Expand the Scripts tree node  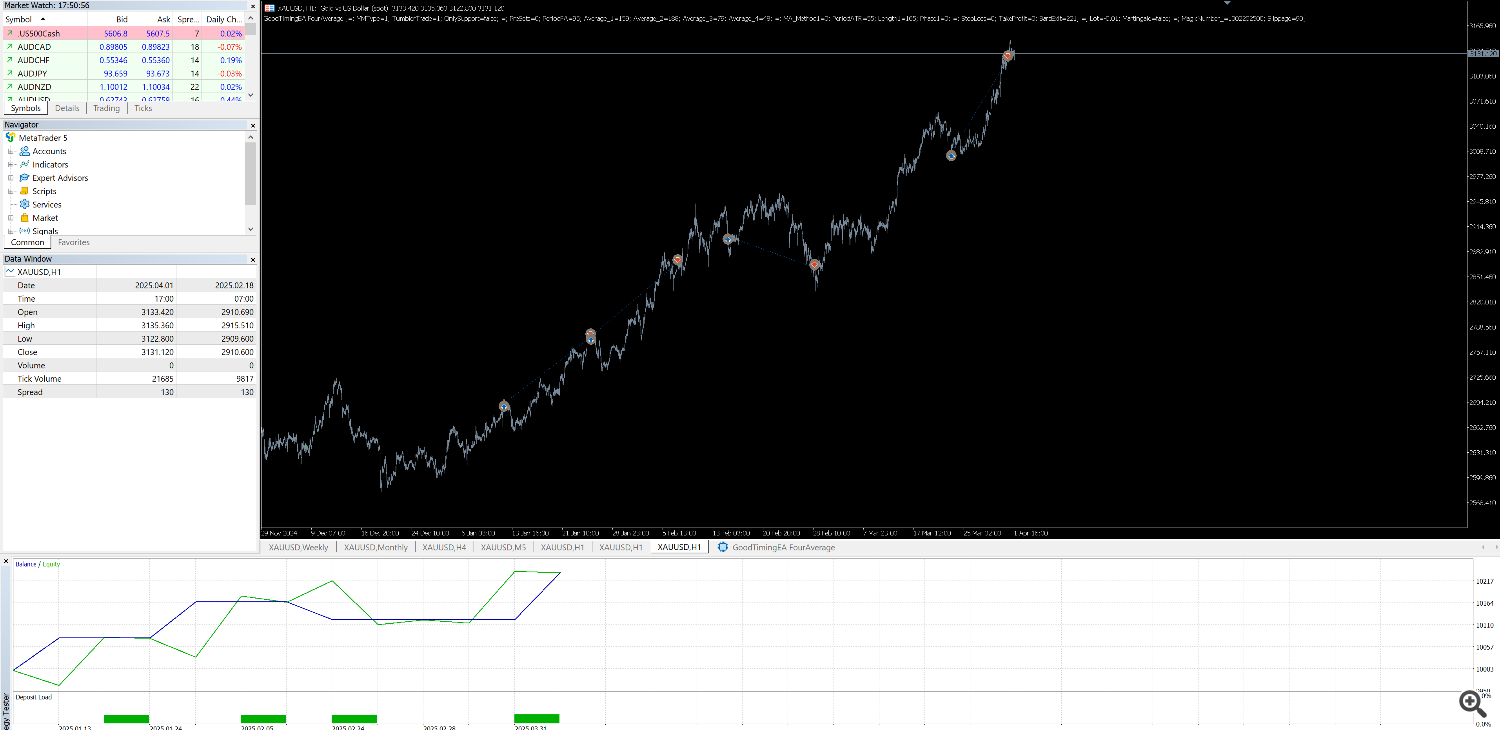pos(11,191)
